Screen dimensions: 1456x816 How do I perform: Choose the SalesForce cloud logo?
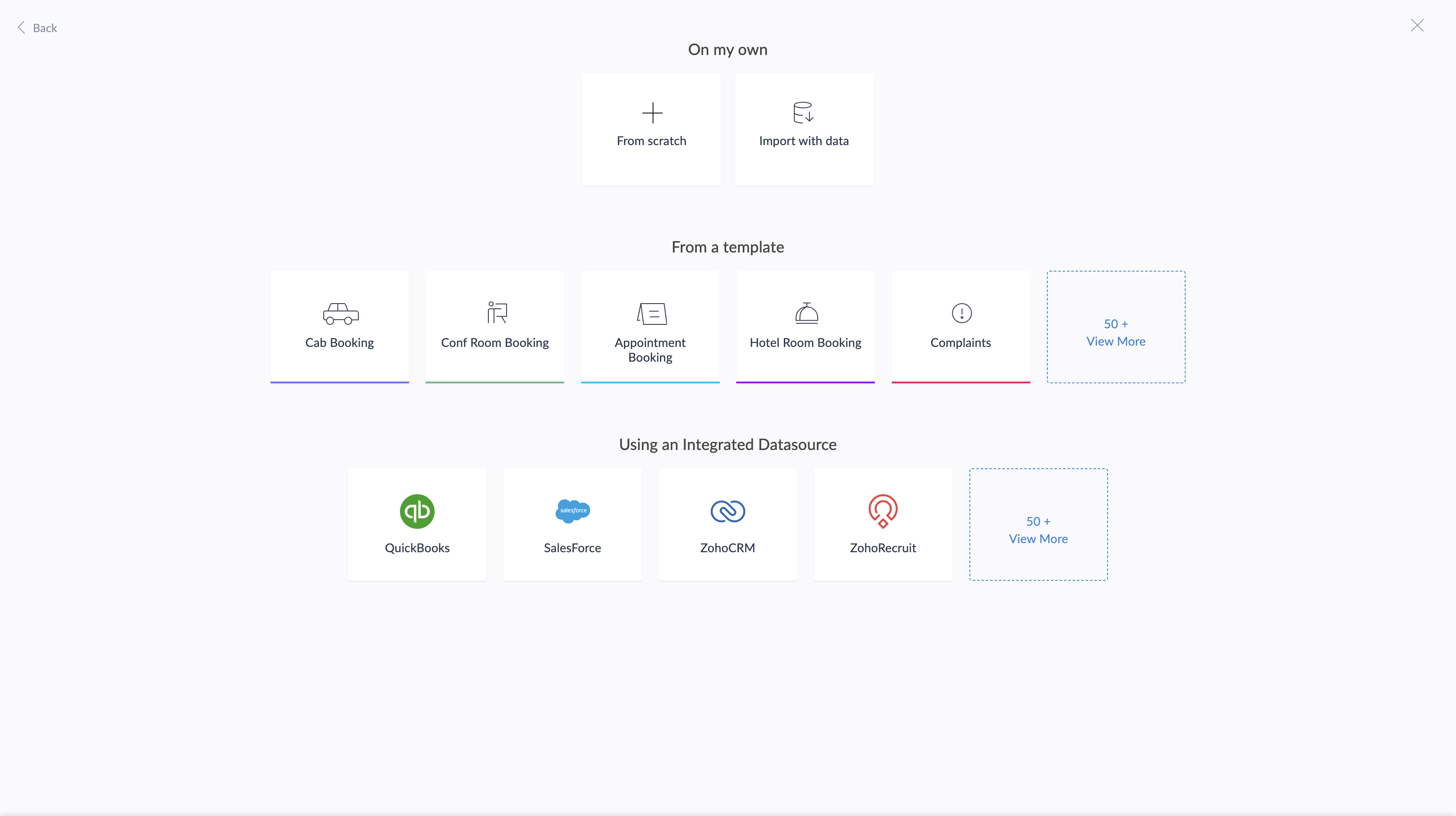point(572,511)
